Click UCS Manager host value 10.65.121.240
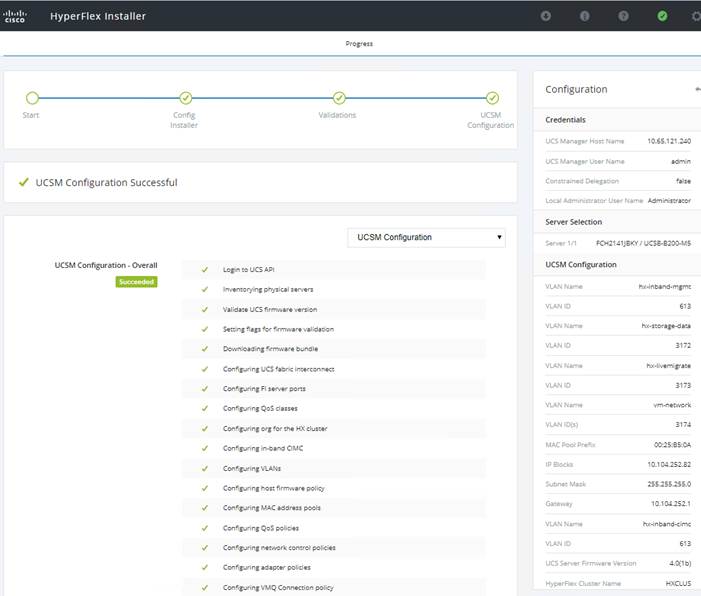 tap(669, 141)
